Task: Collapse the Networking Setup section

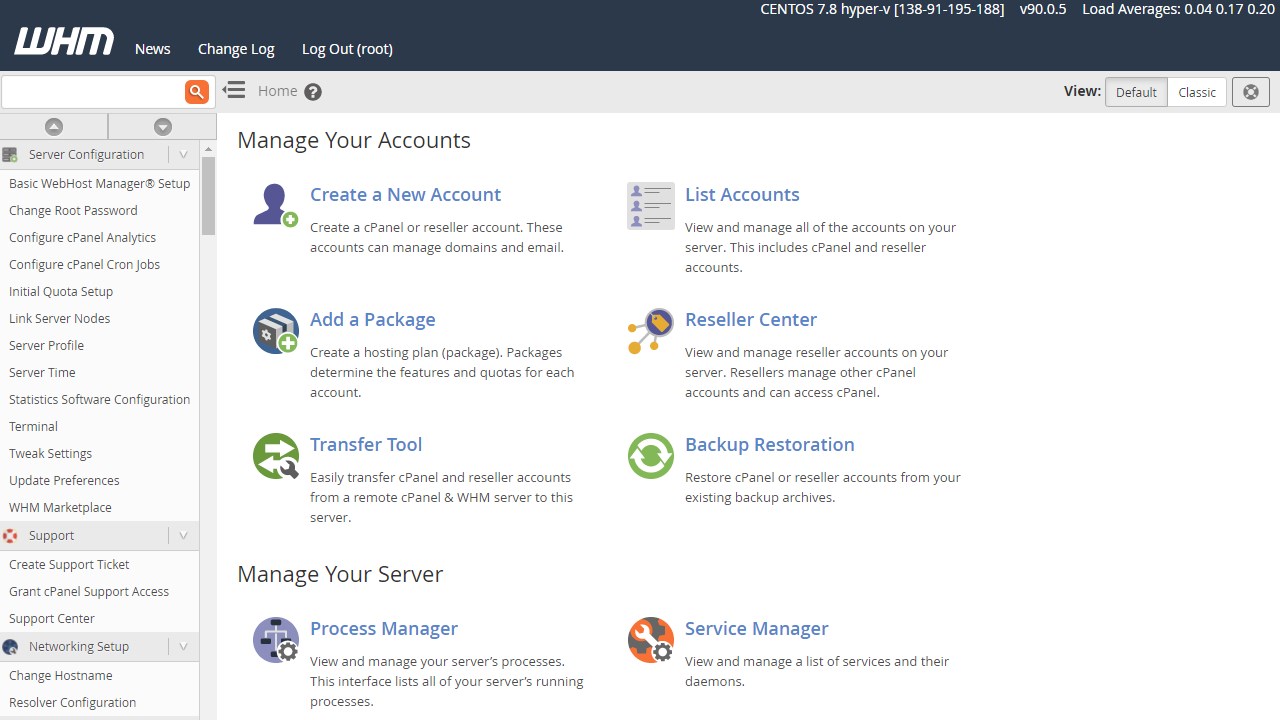Action: pyautogui.click(x=183, y=646)
